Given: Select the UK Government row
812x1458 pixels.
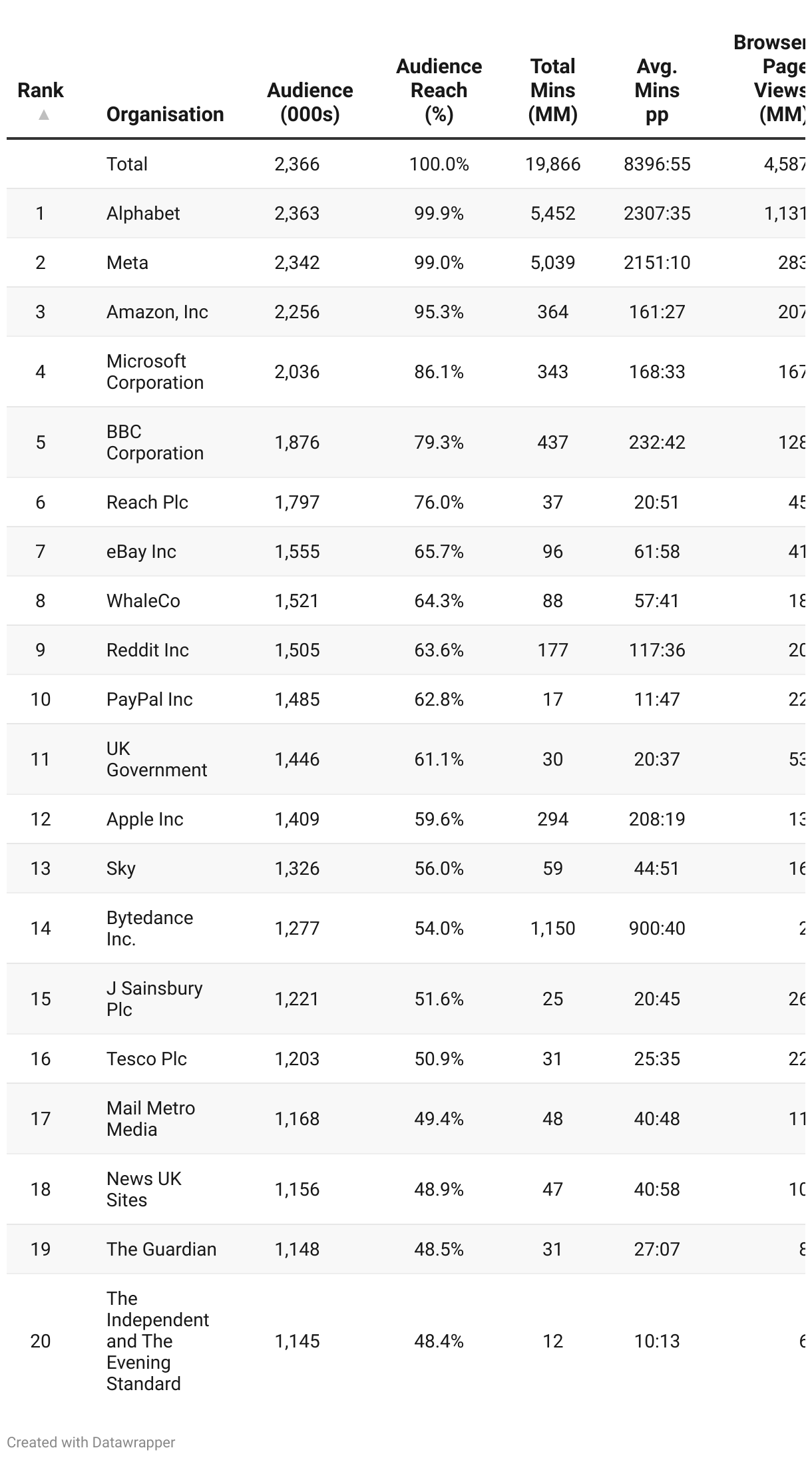Looking at the screenshot, I should 406,759.
